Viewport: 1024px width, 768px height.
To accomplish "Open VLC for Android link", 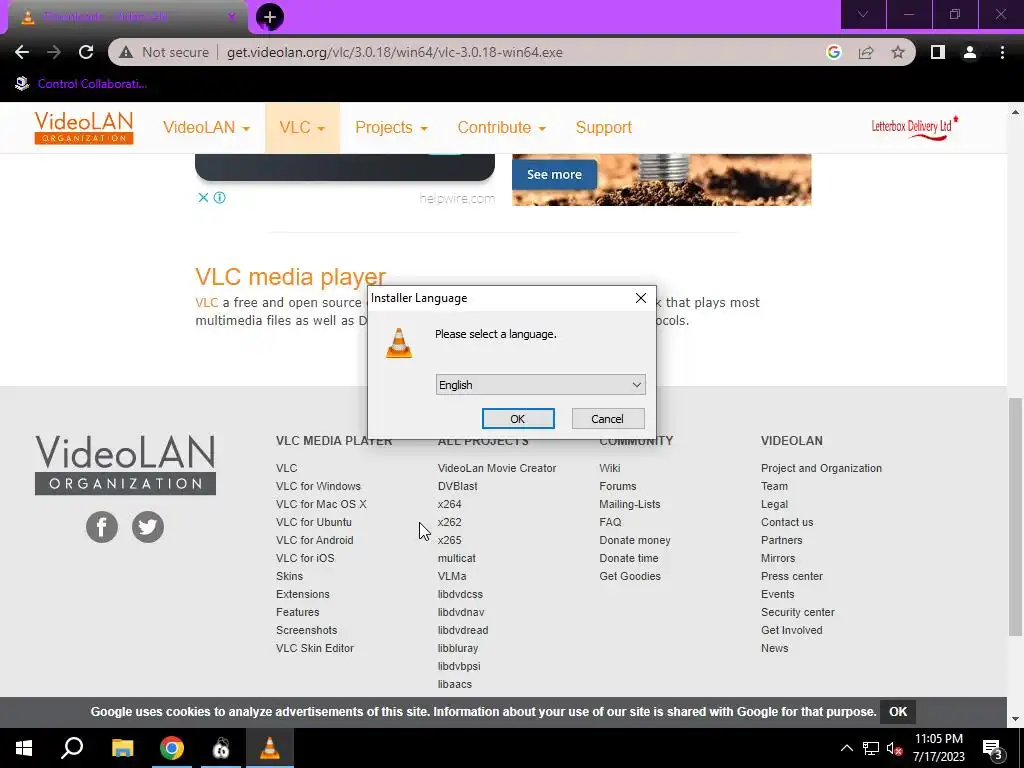I will coord(315,540).
